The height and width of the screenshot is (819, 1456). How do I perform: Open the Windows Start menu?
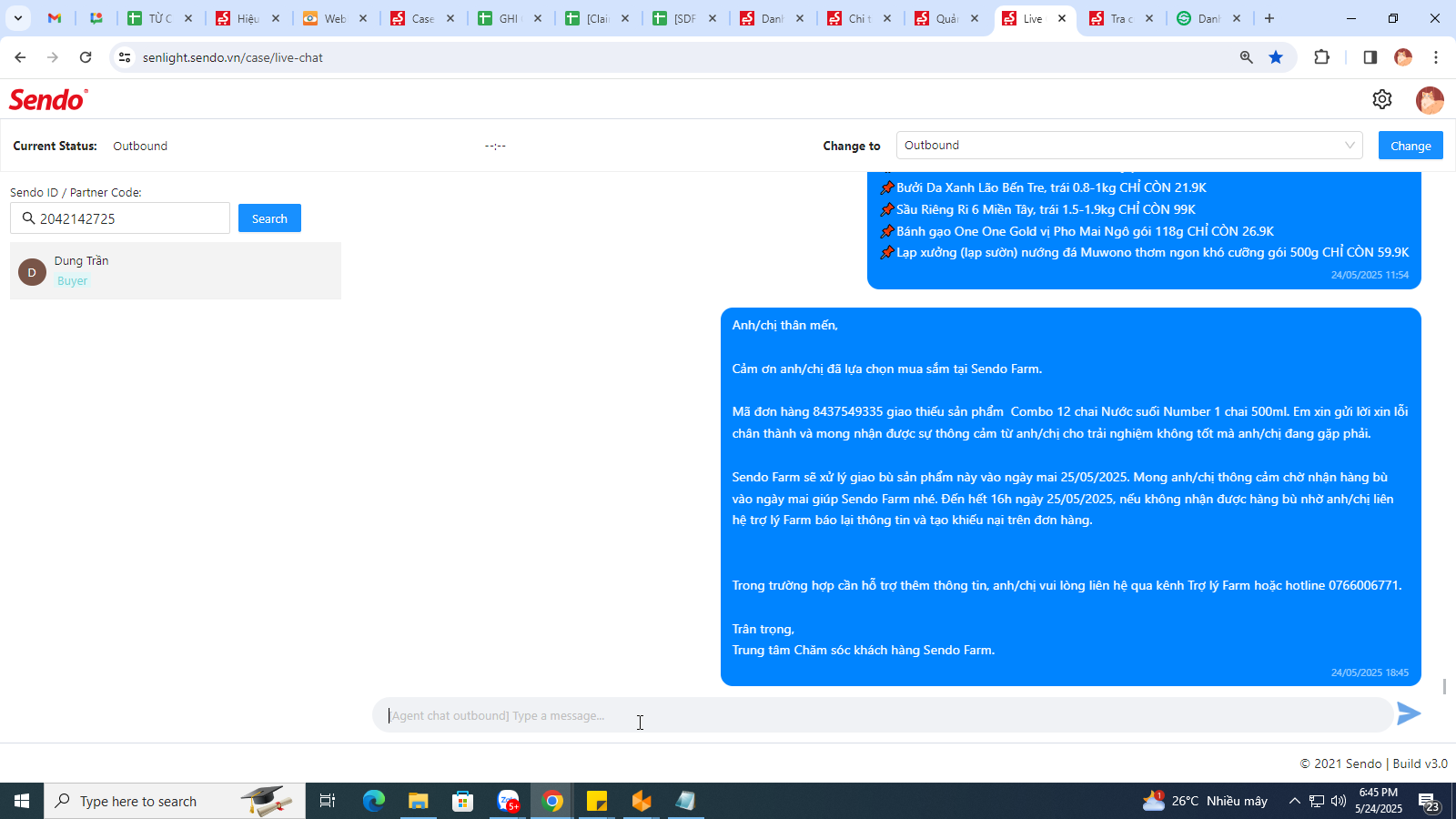22,801
